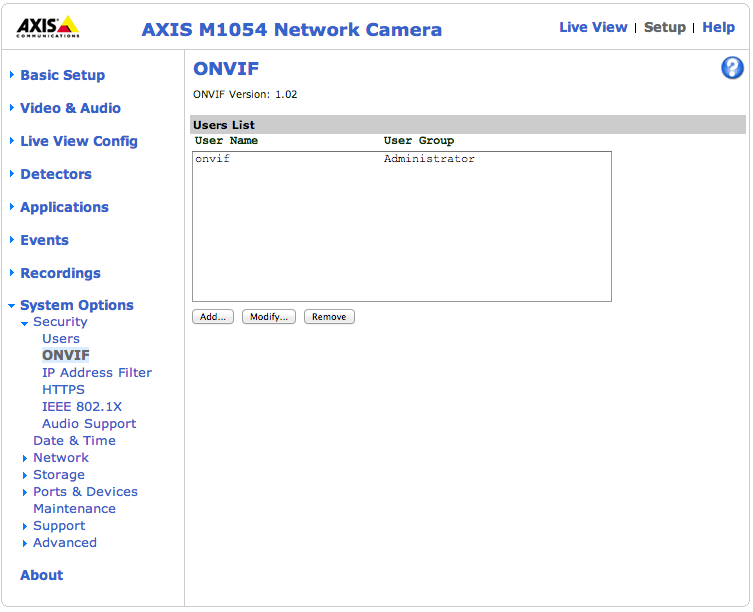Open Recordings menu
The width and height of the screenshot is (753, 612).
[61, 273]
